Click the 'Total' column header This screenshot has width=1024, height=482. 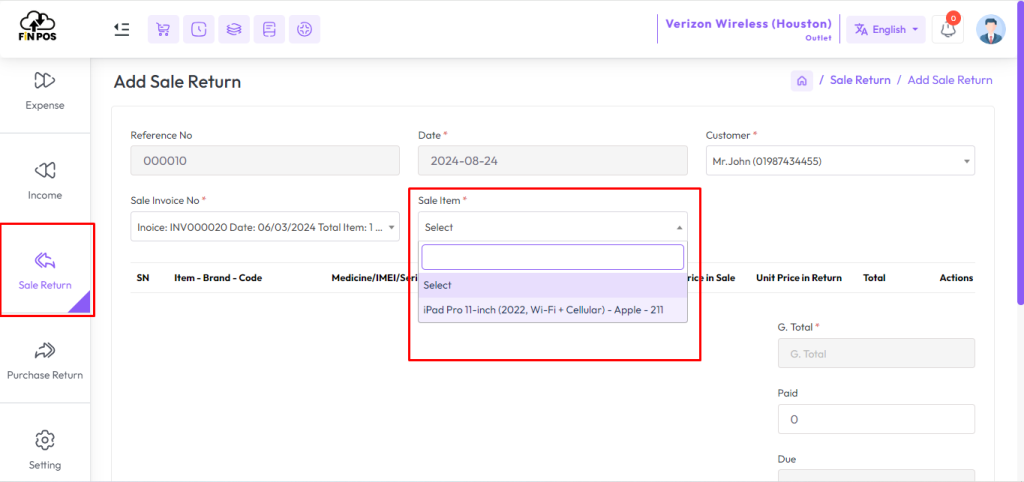click(874, 278)
